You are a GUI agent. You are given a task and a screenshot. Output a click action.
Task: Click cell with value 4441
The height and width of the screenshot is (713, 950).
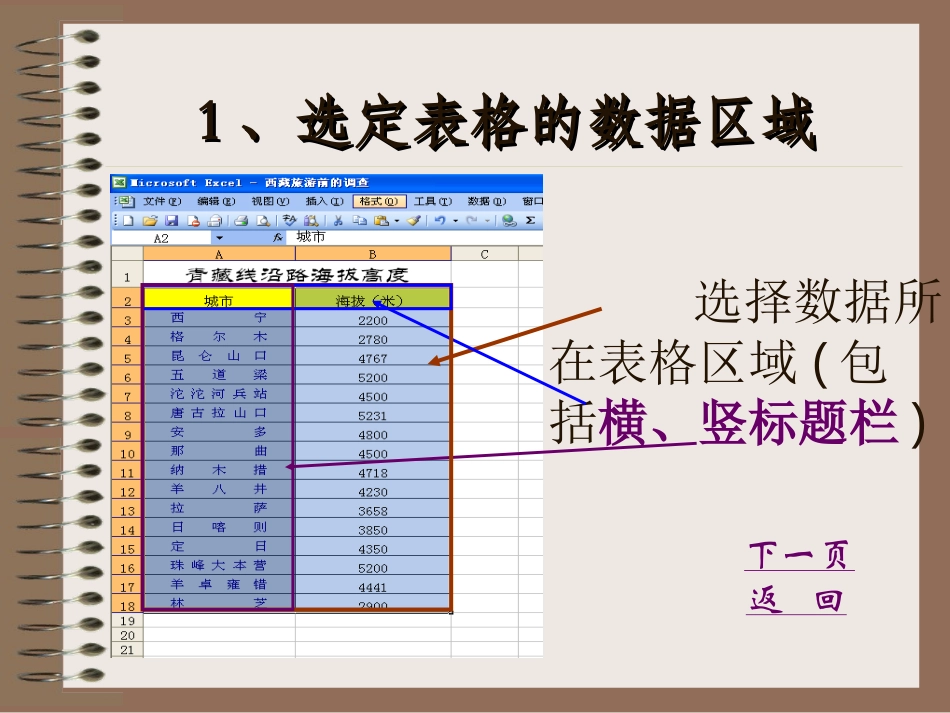[x=373, y=587]
